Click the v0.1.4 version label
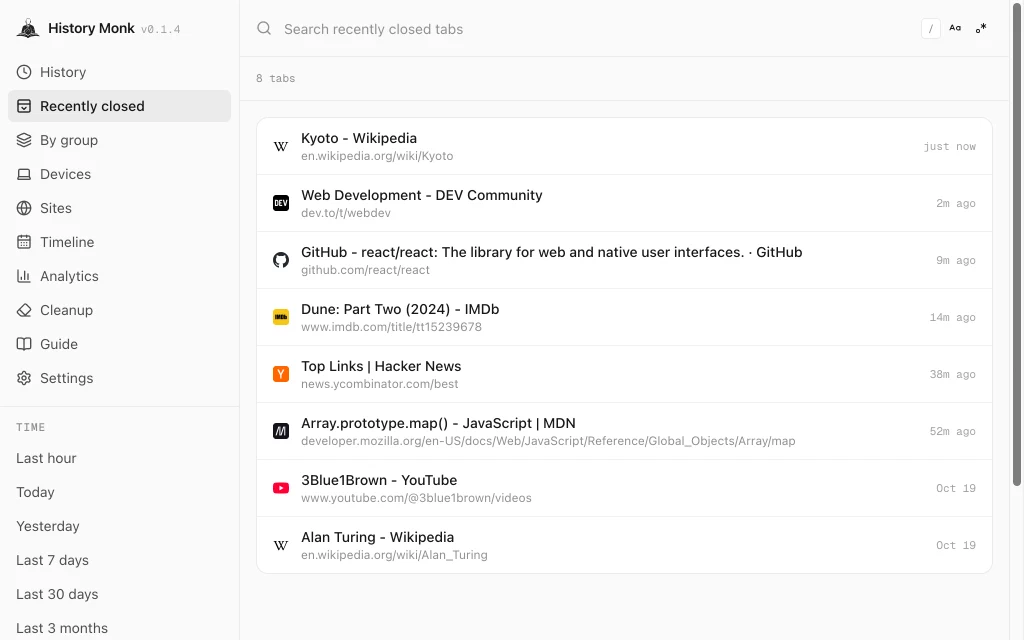Screen dimensions: 1024x640 pos(161,29)
